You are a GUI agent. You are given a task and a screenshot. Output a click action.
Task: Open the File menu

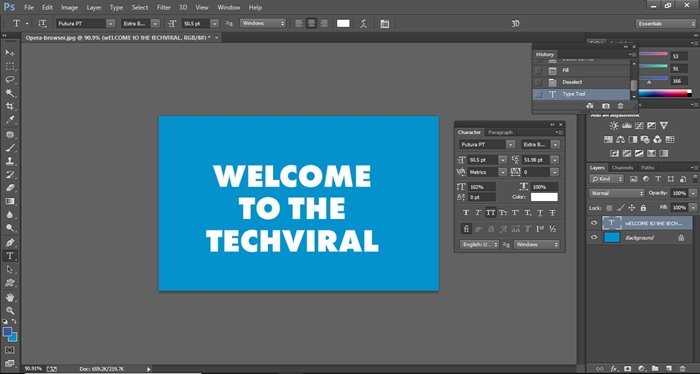pos(29,8)
